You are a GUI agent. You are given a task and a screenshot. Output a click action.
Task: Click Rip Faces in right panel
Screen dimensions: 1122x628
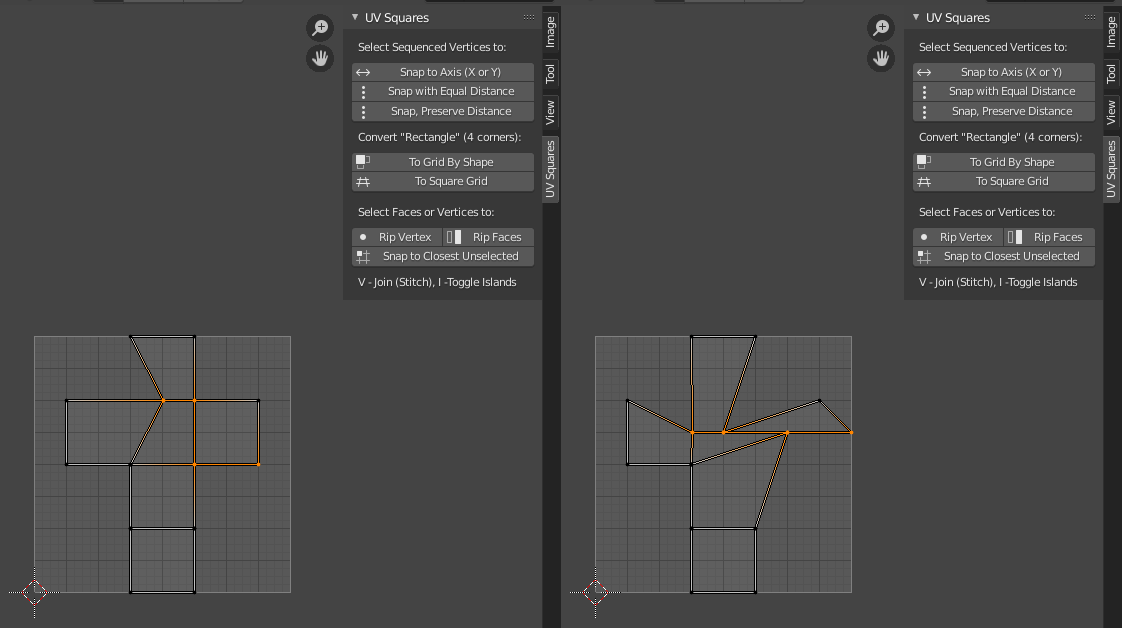coord(1050,237)
